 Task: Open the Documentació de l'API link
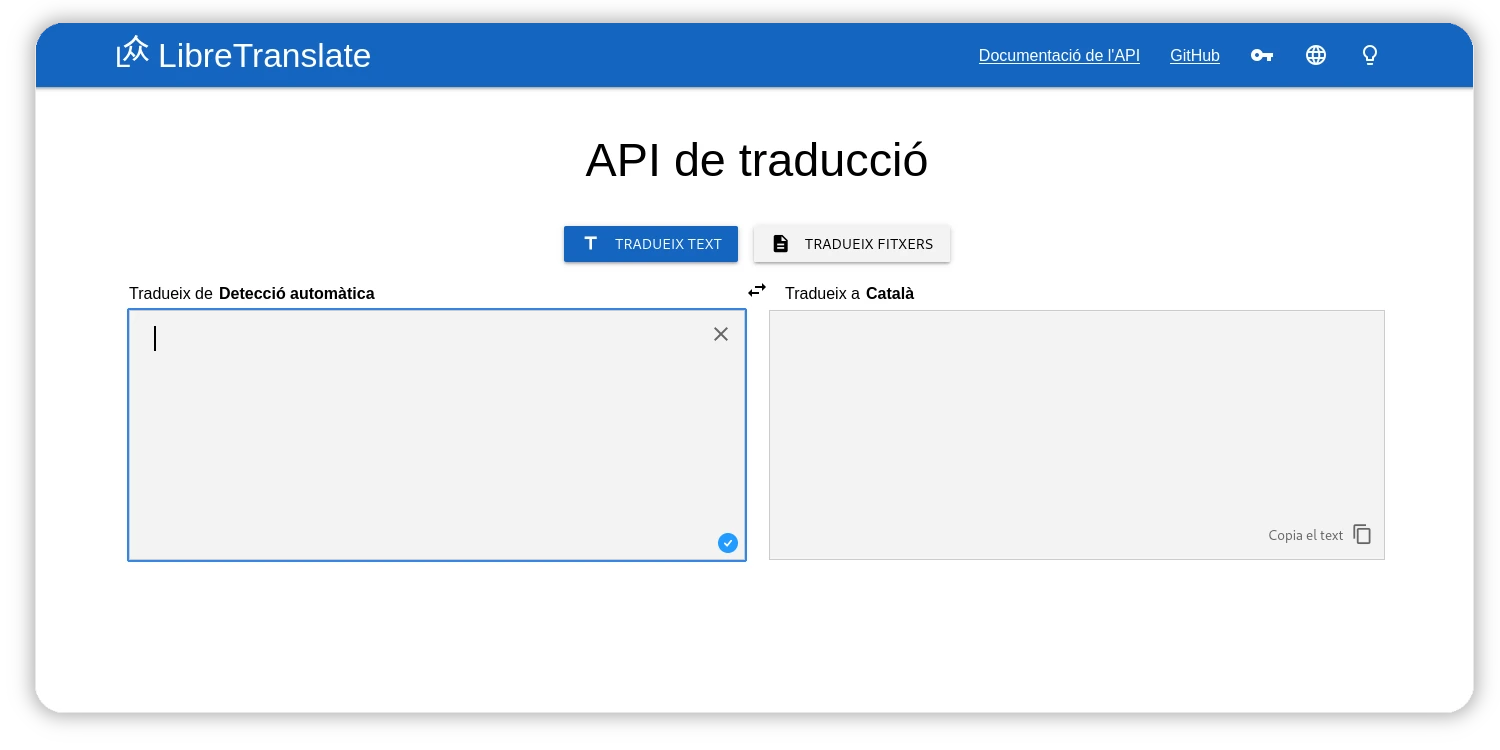click(1059, 55)
